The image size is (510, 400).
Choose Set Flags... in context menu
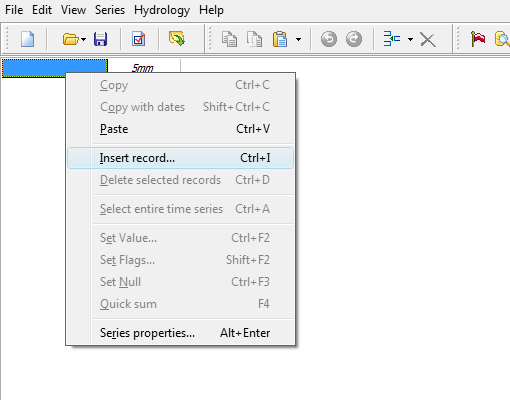pos(181,260)
